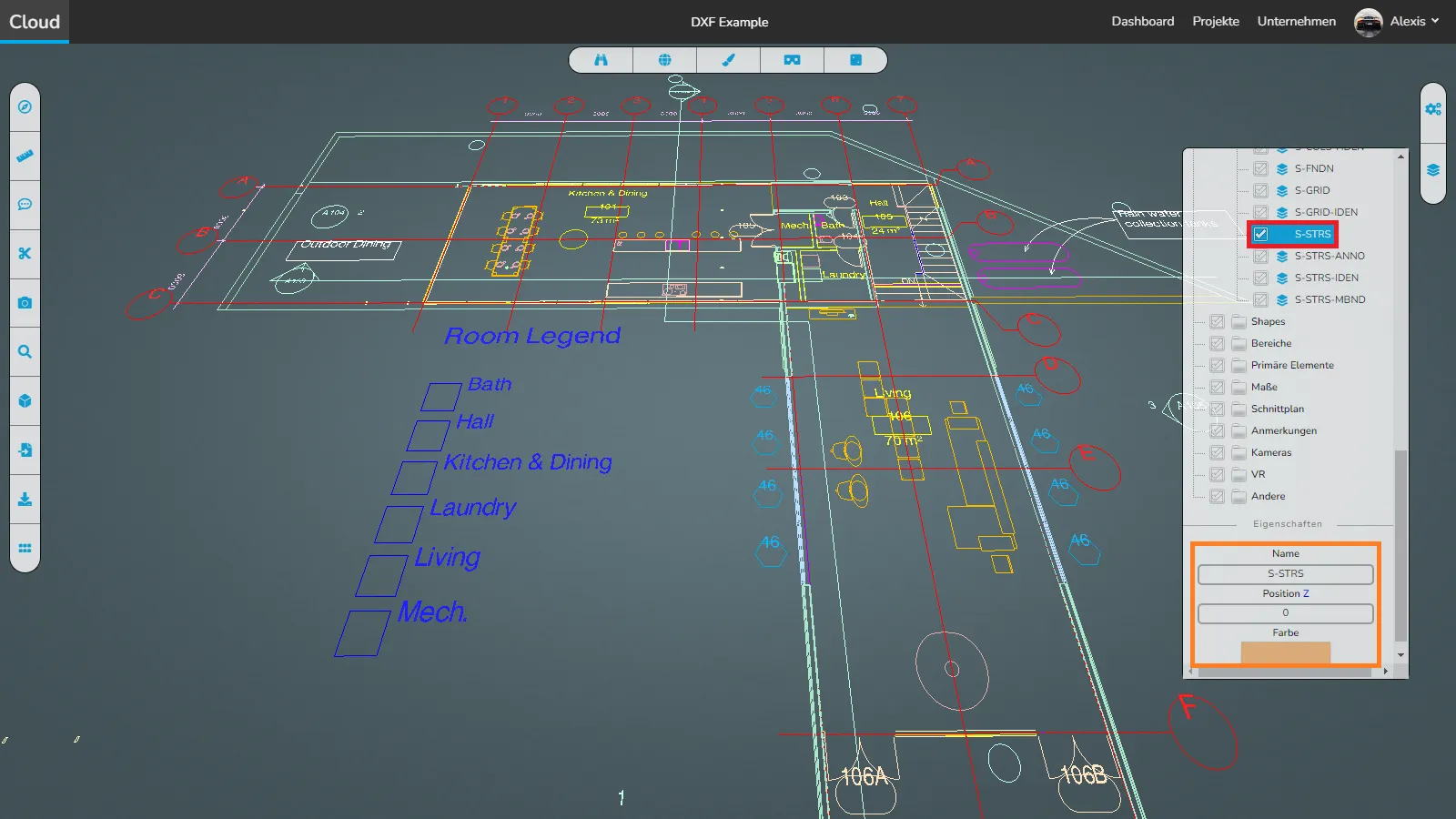Toggle the Primäre Elemente checkbox
This screenshot has width=1456, height=819.
tap(1217, 365)
